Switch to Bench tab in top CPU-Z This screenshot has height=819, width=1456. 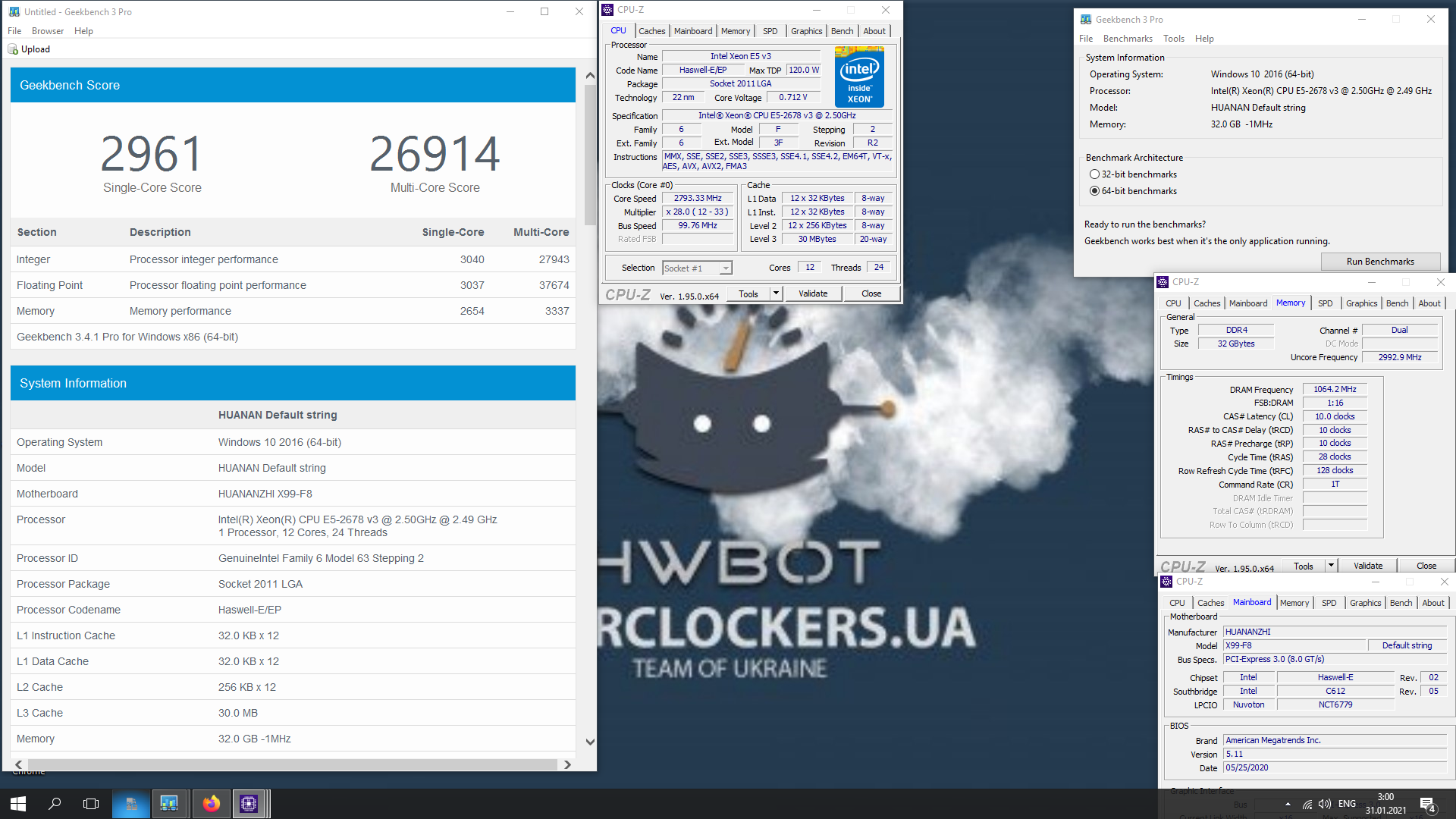[842, 31]
